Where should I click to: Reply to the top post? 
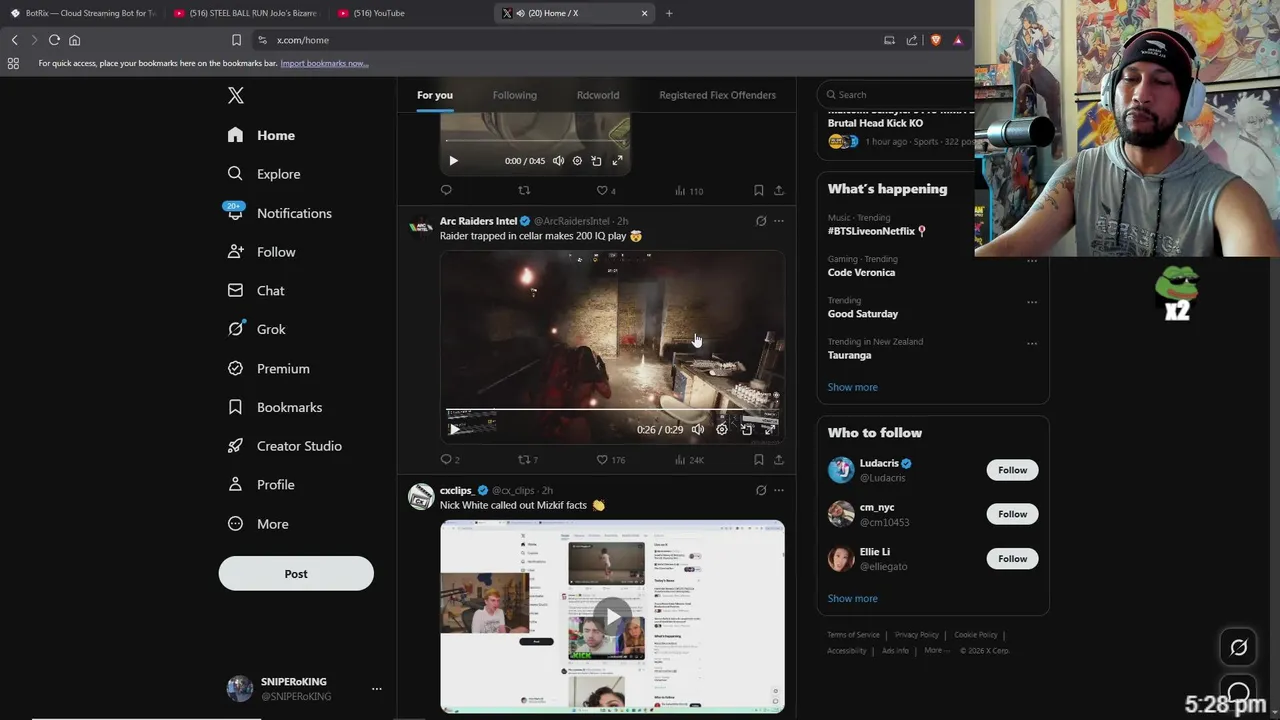point(446,190)
